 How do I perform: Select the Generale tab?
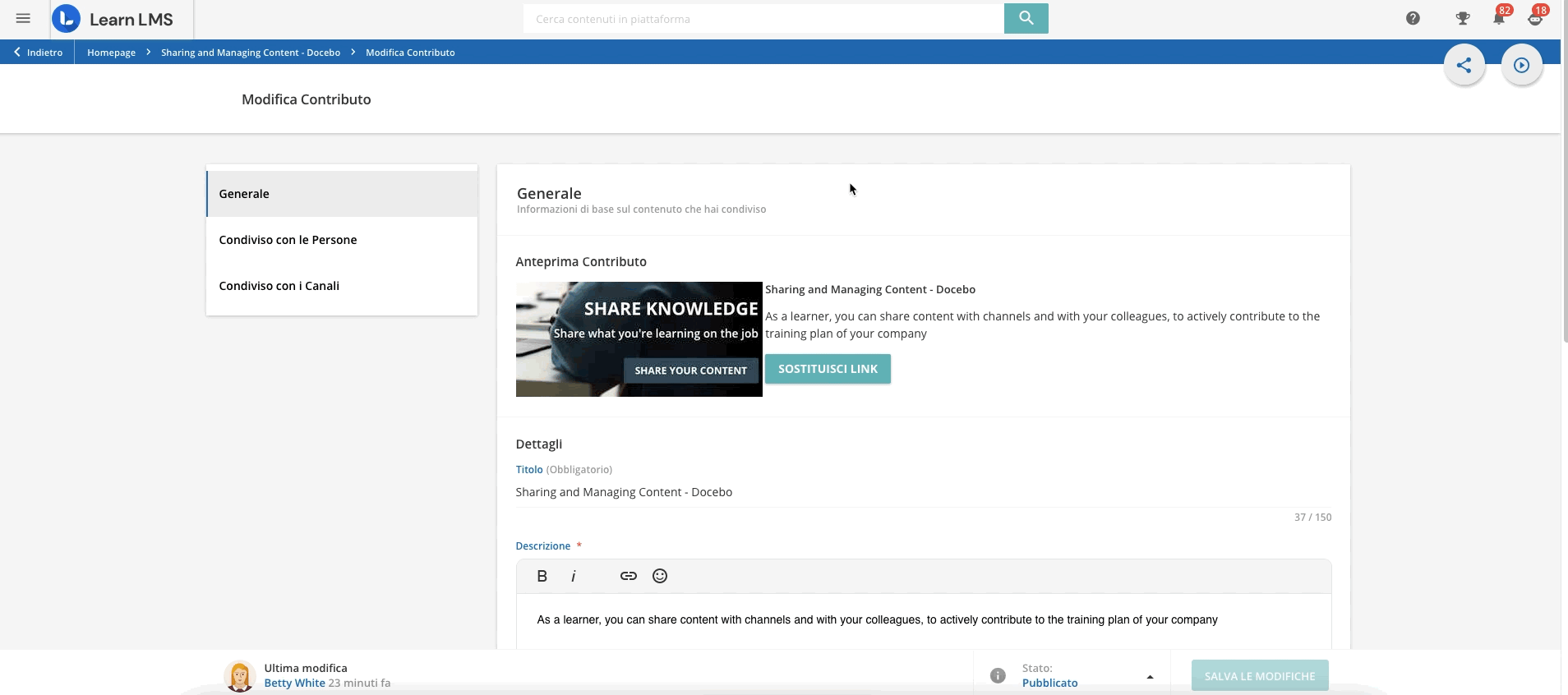[342, 194]
